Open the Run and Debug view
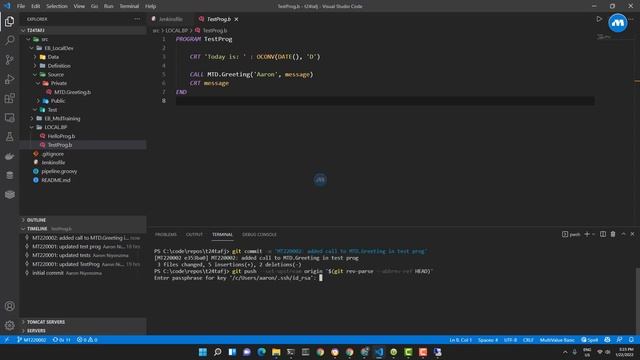 9,79
